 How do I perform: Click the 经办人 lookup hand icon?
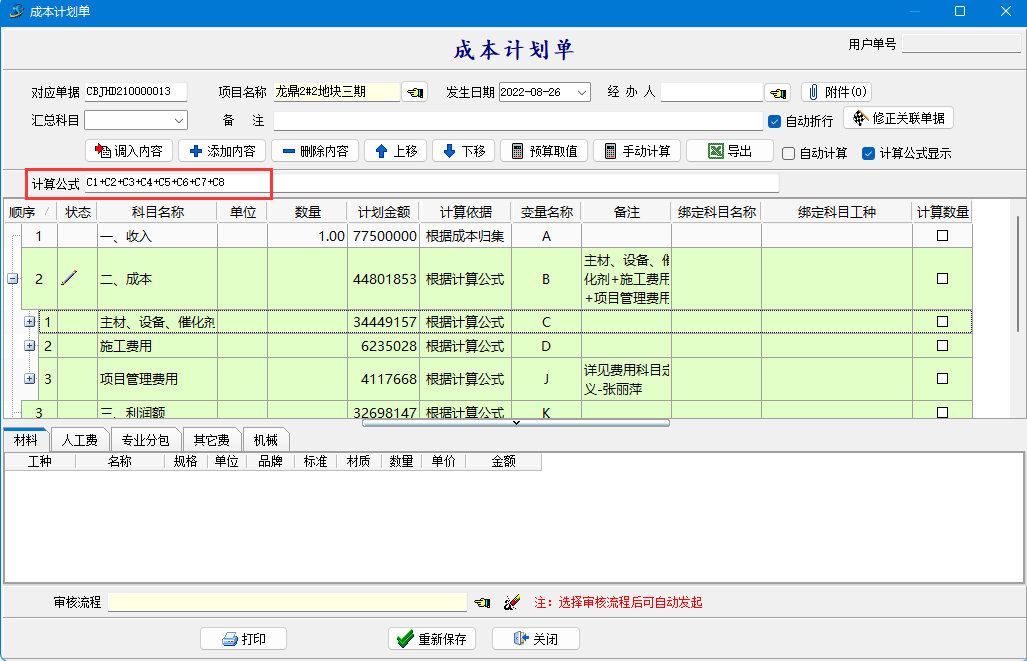(777, 92)
